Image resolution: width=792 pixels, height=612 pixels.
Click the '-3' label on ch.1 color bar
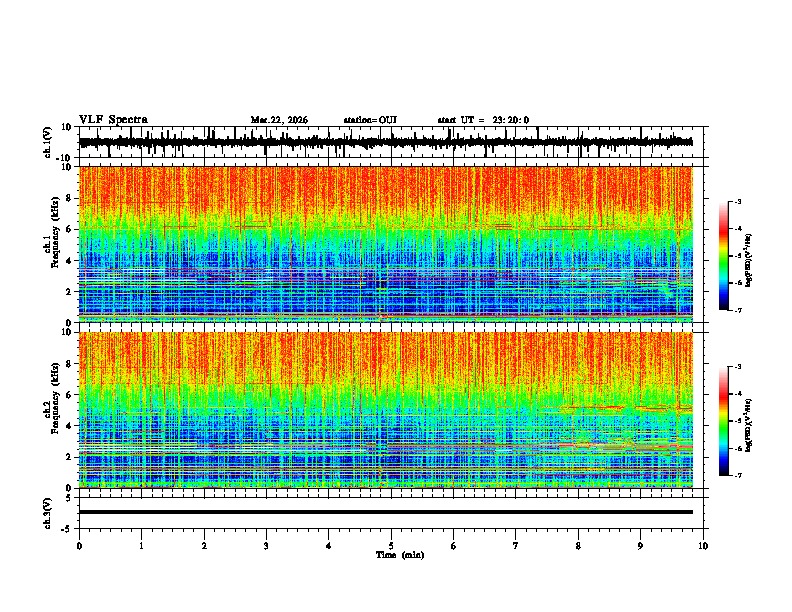click(737, 202)
